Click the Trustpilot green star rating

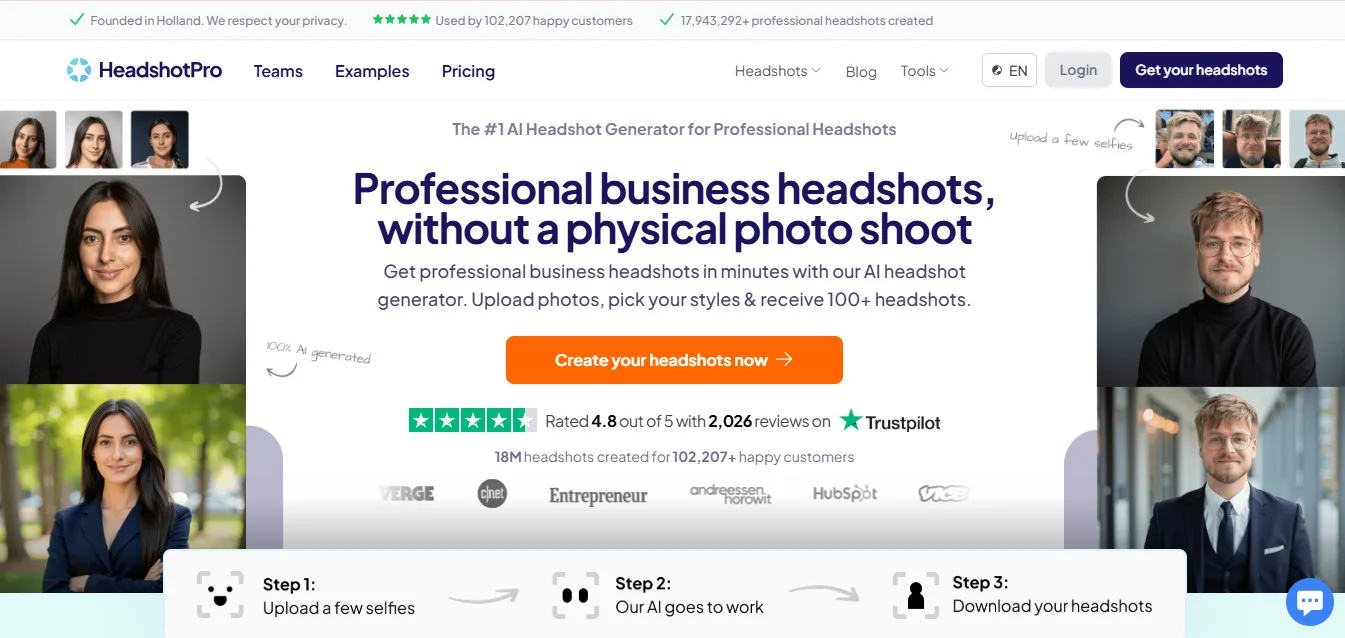click(x=472, y=421)
